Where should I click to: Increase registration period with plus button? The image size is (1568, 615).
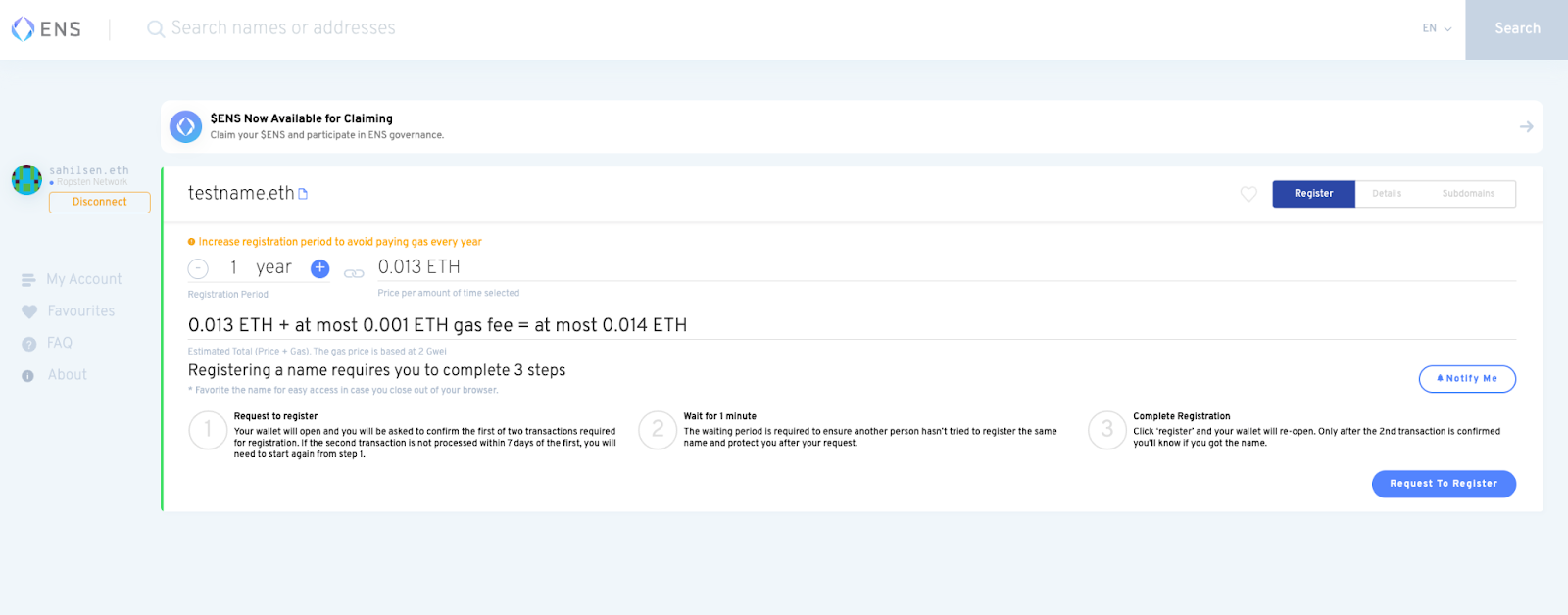[319, 268]
